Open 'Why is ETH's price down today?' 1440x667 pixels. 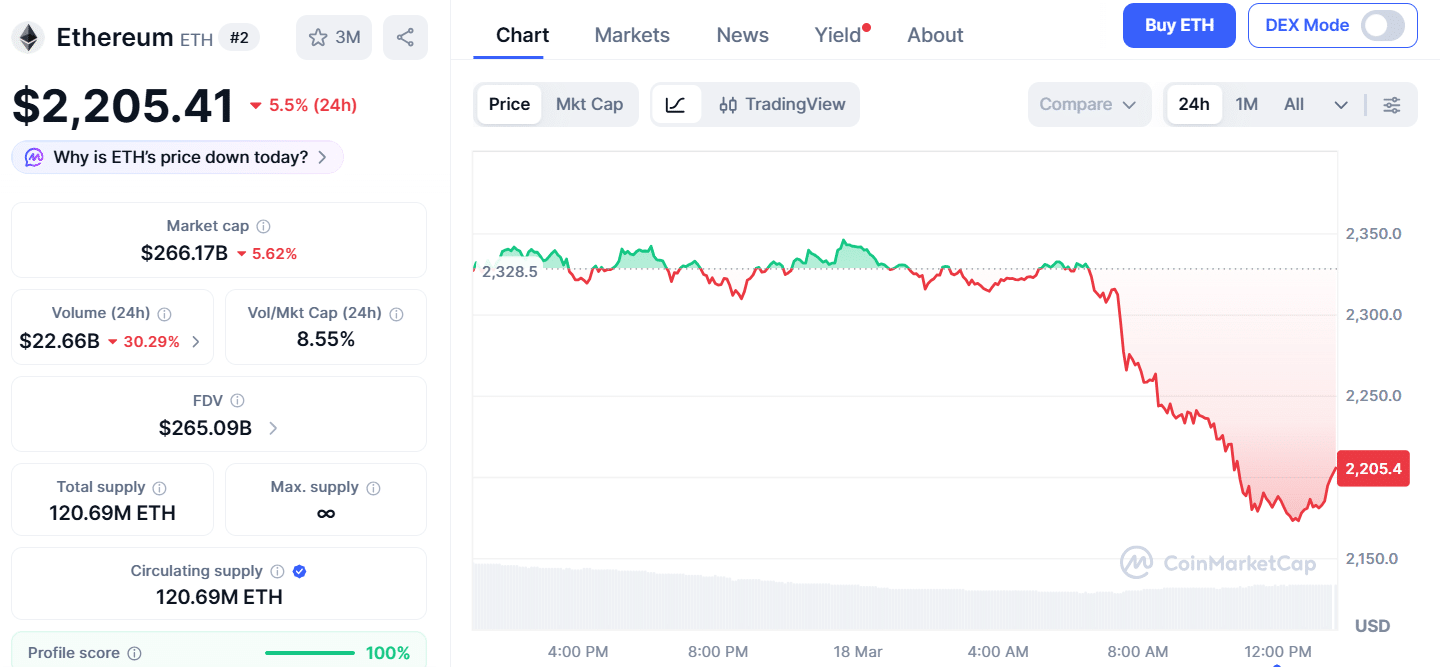(x=177, y=157)
